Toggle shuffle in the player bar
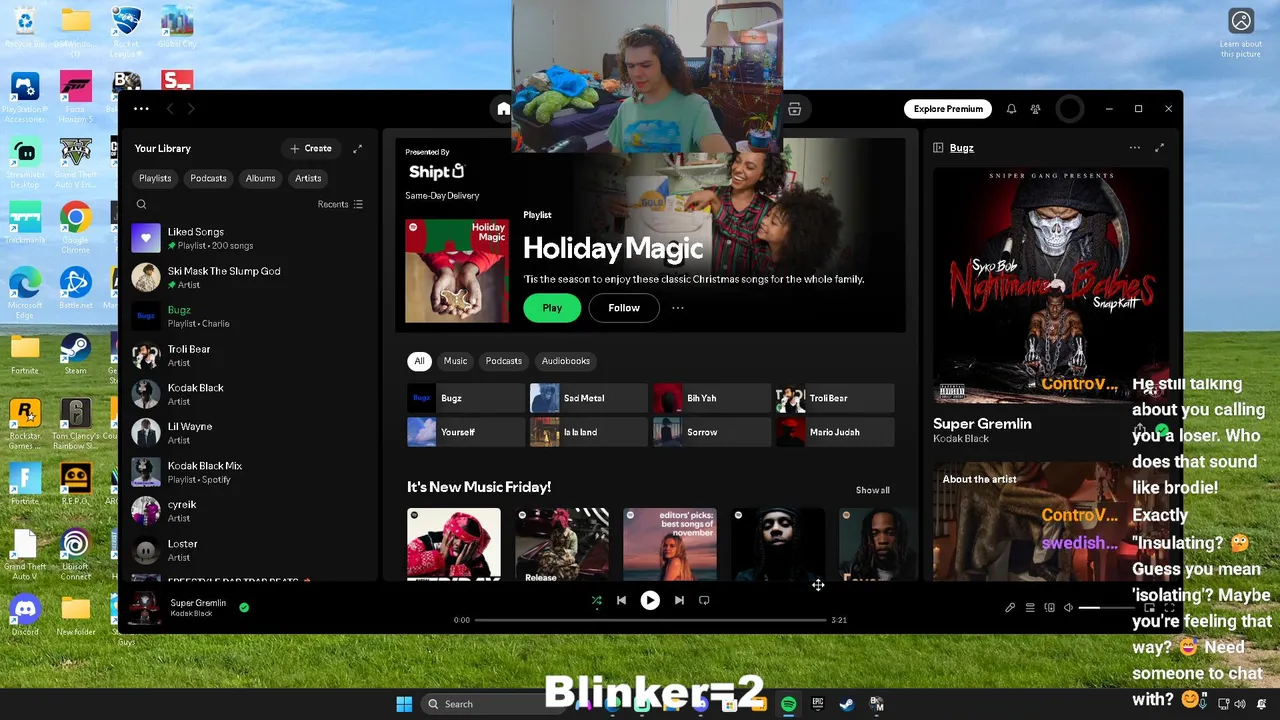 point(596,600)
